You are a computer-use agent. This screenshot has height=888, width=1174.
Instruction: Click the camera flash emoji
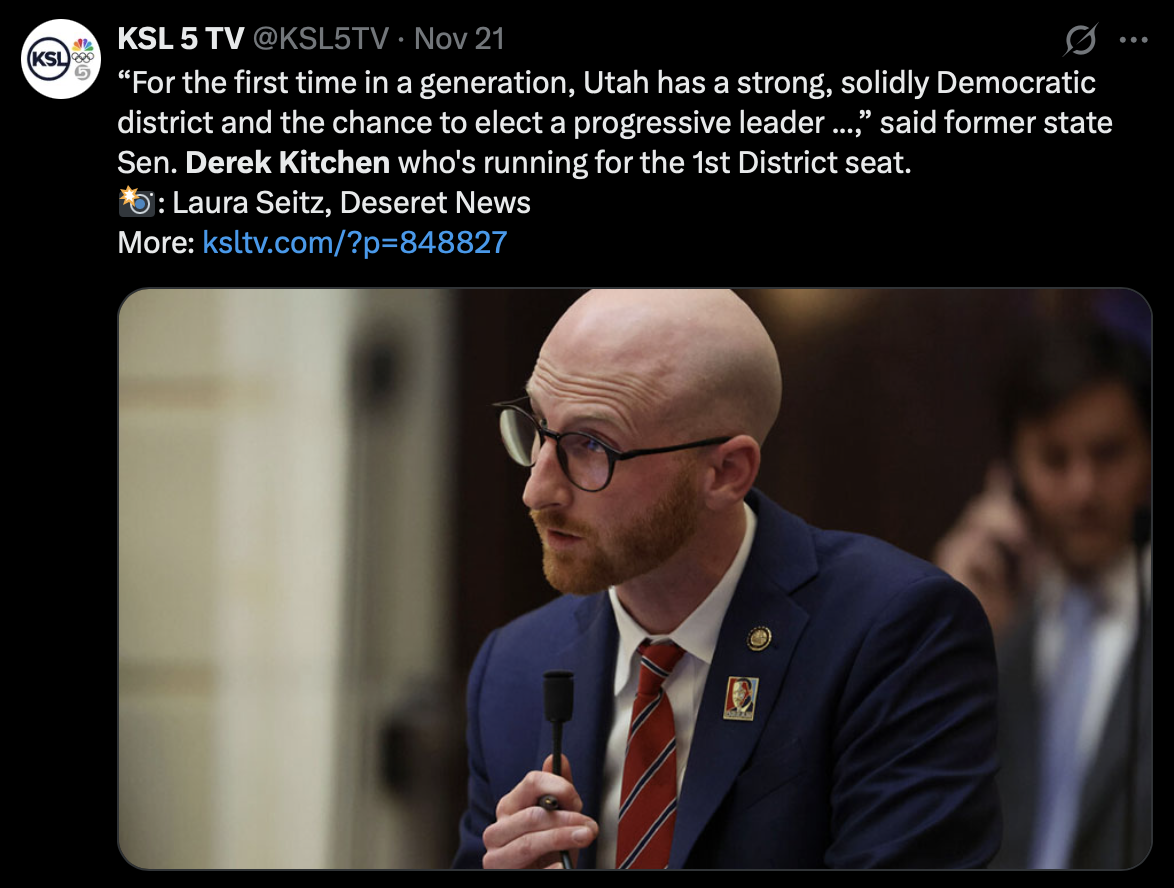click(x=136, y=202)
